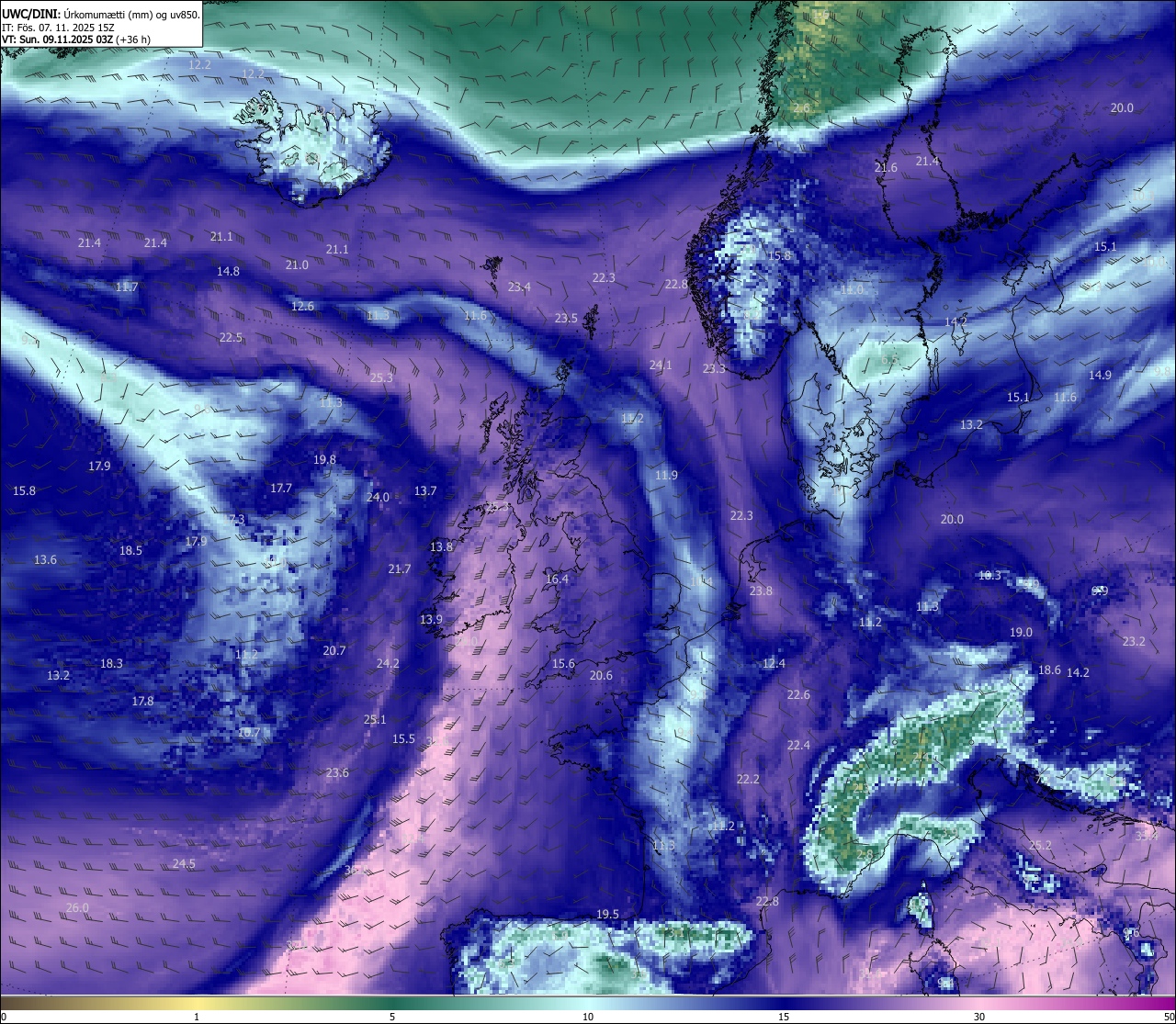Click the map value '19.5' north of Spain

click(607, 914)
